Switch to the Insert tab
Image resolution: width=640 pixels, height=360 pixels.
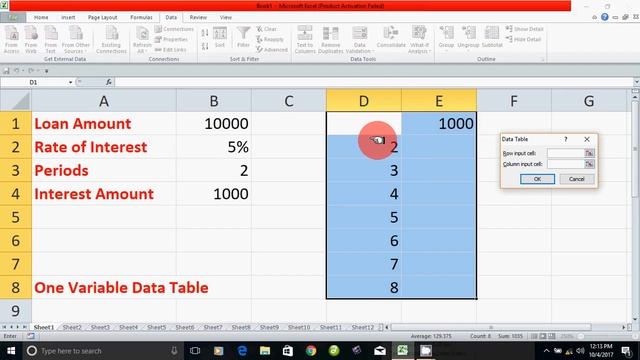[x=68, y=18]
